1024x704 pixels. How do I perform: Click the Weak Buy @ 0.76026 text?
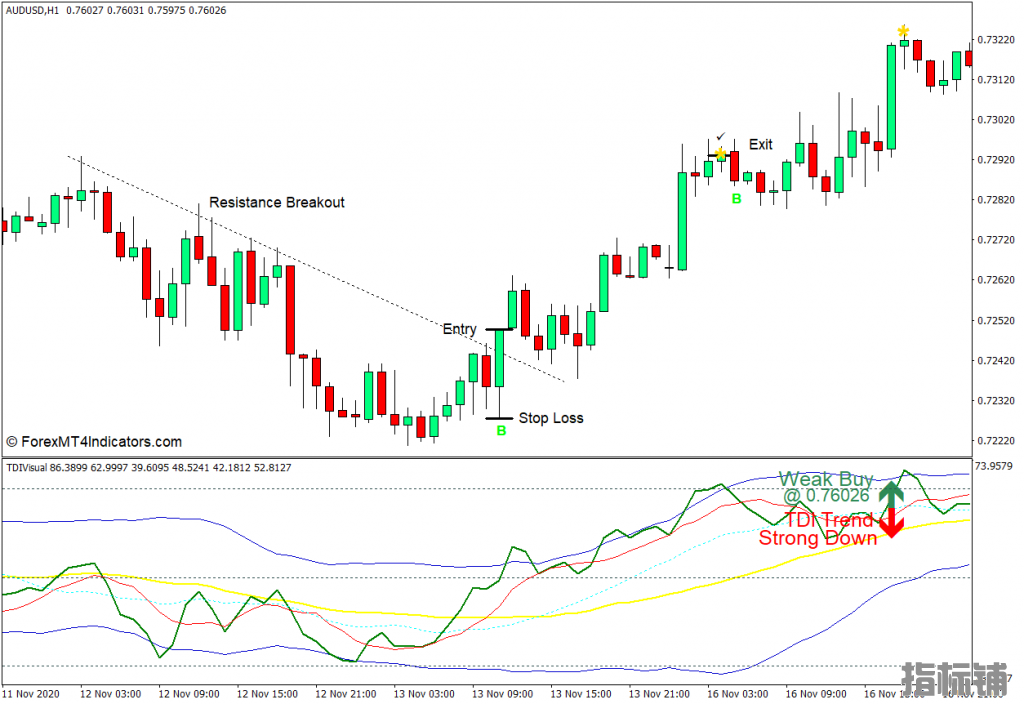pyautogui.click(x=825, y=487)
